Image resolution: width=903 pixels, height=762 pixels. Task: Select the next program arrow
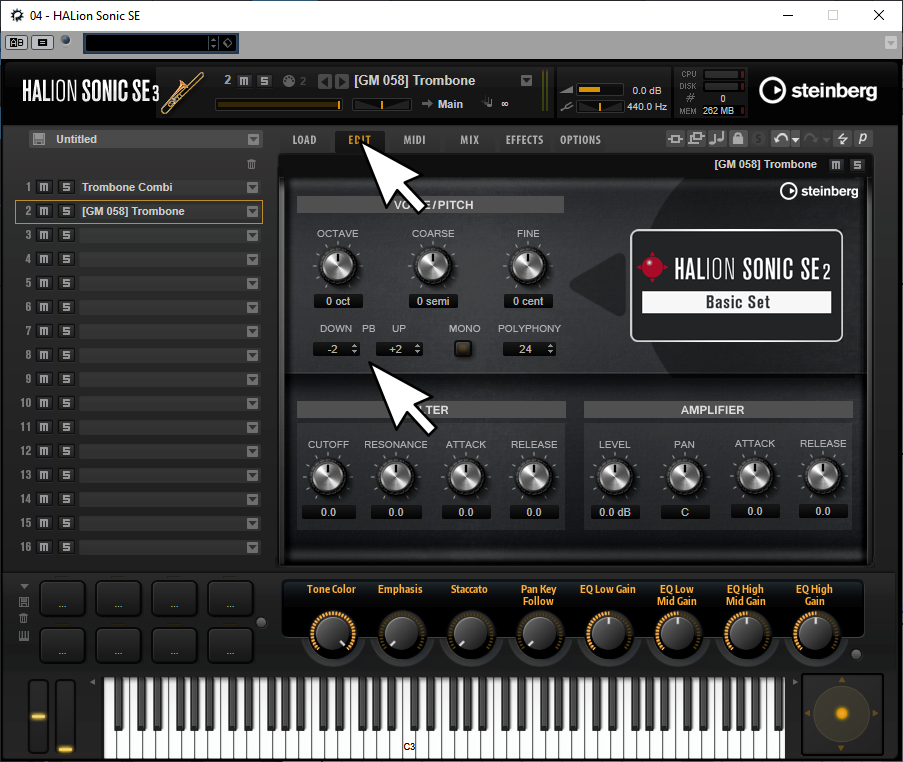click(342, 81)
